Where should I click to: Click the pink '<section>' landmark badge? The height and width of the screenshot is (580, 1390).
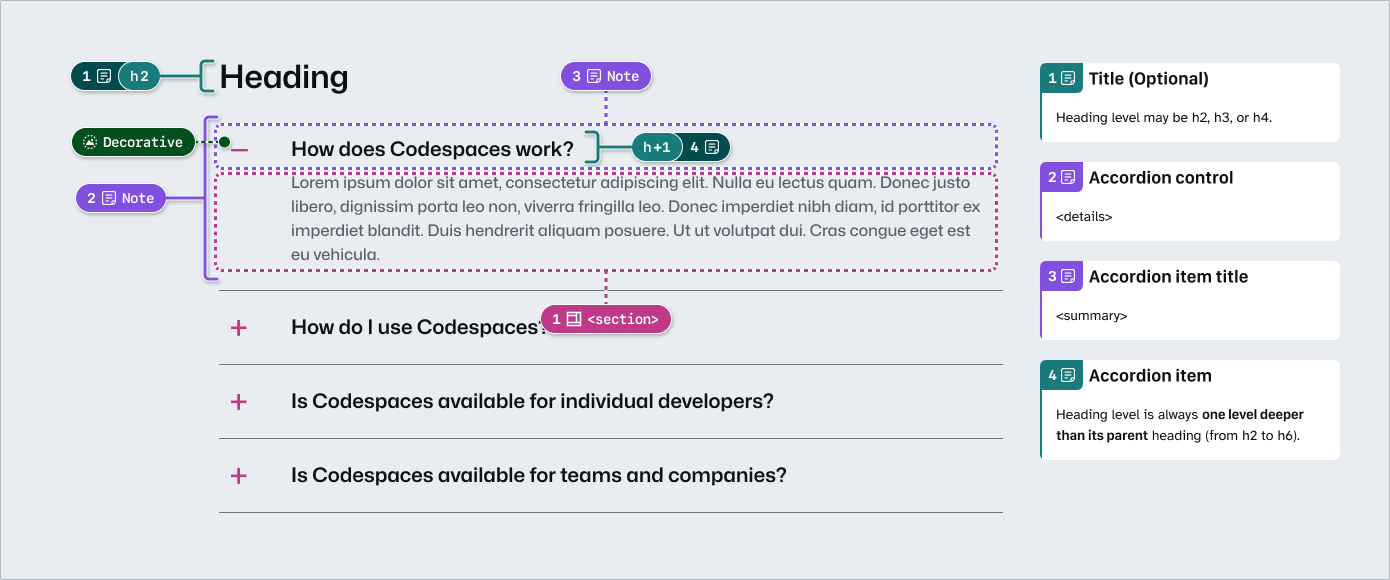[606, 319]
